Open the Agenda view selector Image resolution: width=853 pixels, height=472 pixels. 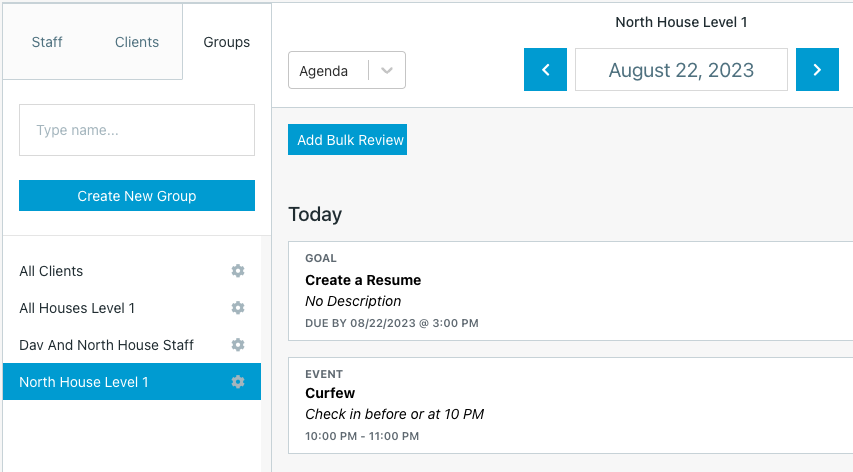pos(347,70)
